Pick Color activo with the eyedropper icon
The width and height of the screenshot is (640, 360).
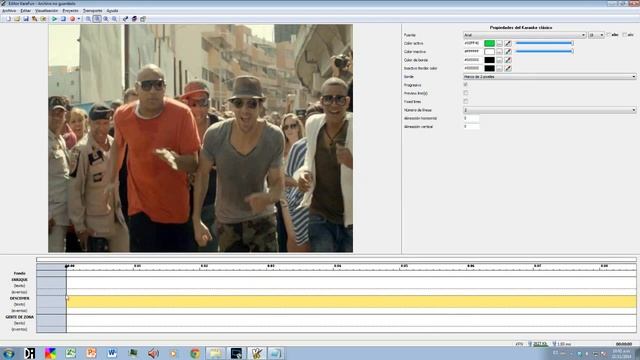pyautogui.click(x=508, y=43)
